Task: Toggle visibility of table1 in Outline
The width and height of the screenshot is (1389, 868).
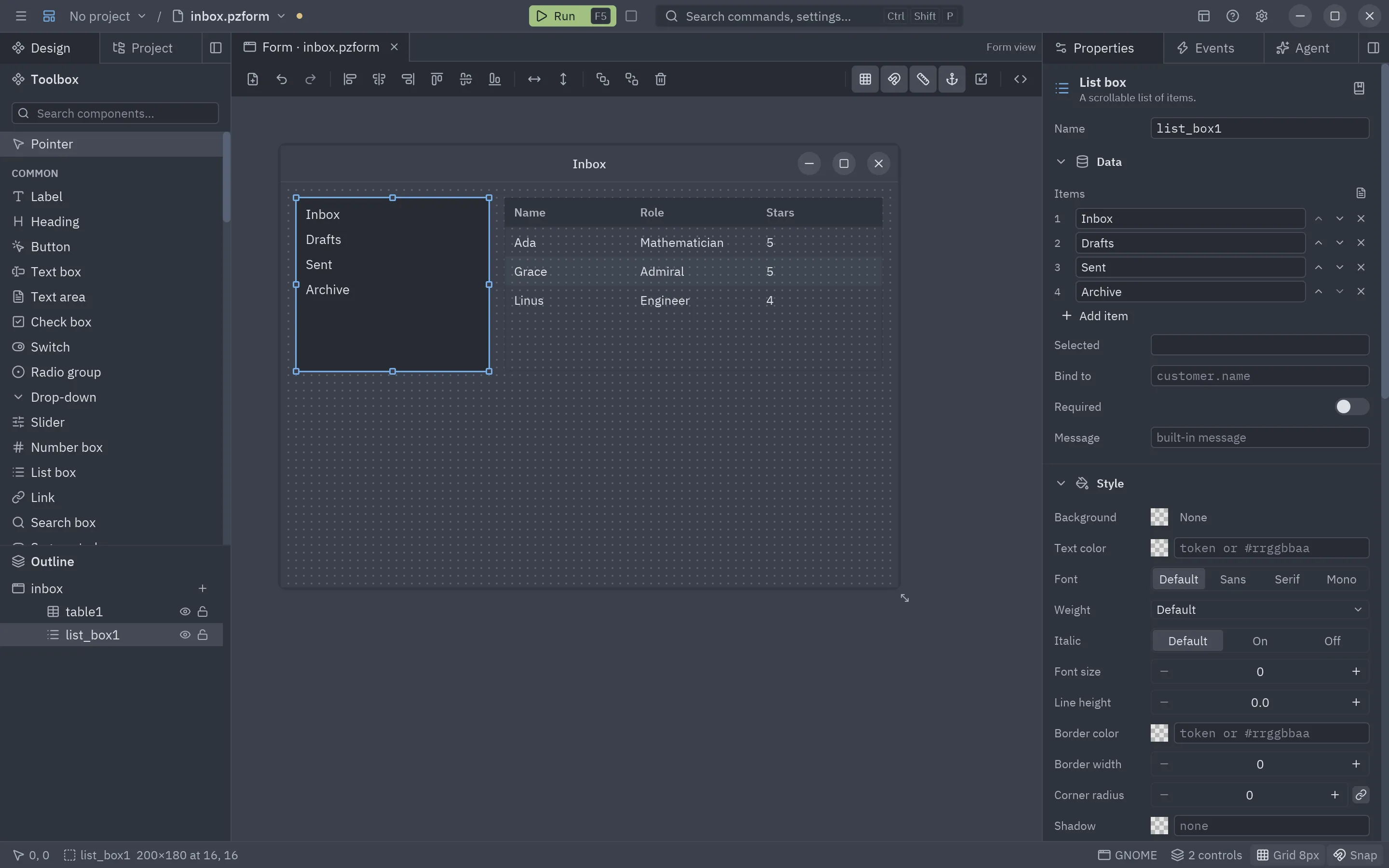Action: 185,611
